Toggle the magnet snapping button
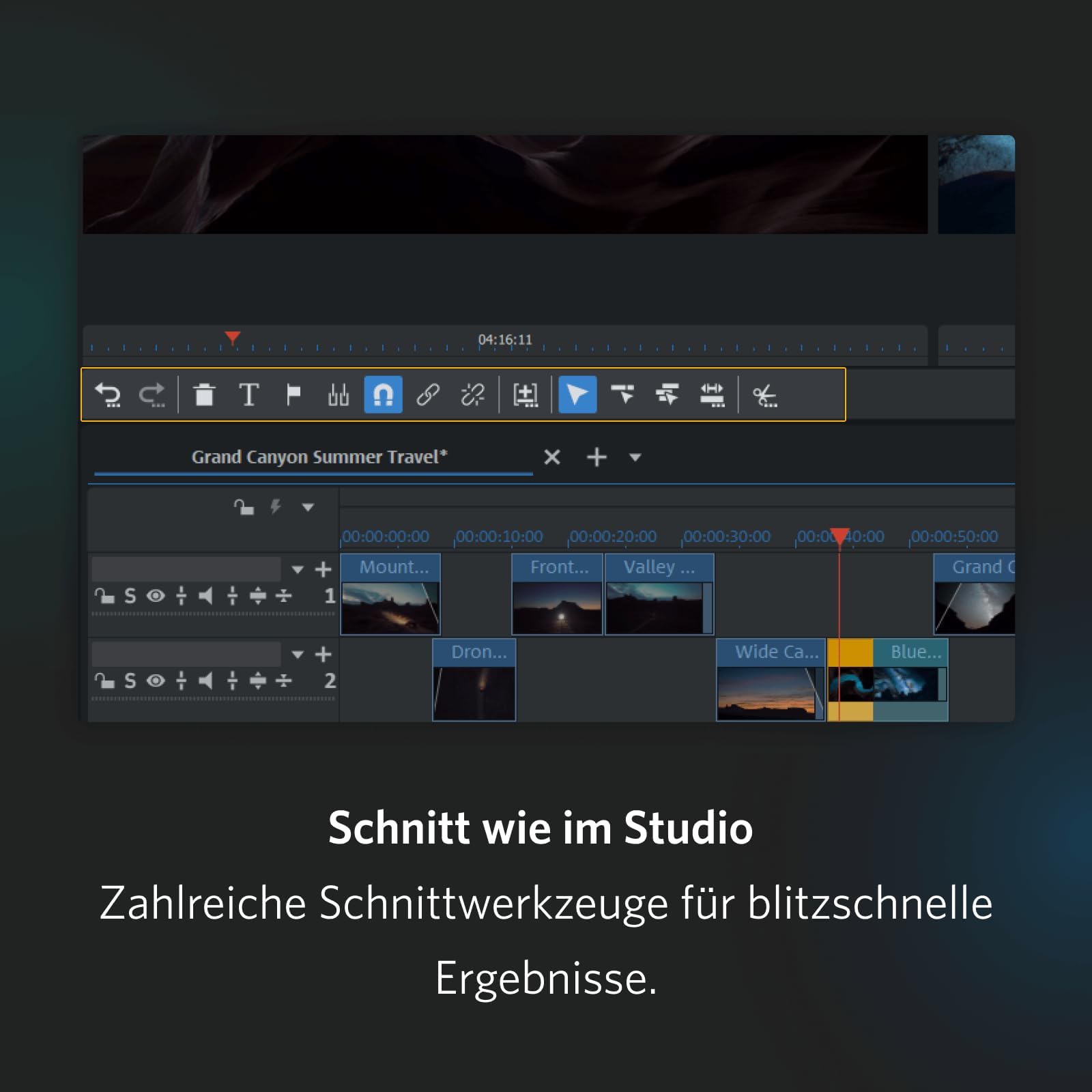Viewport: 1092px width, 1092px height. tap(383, 394)
